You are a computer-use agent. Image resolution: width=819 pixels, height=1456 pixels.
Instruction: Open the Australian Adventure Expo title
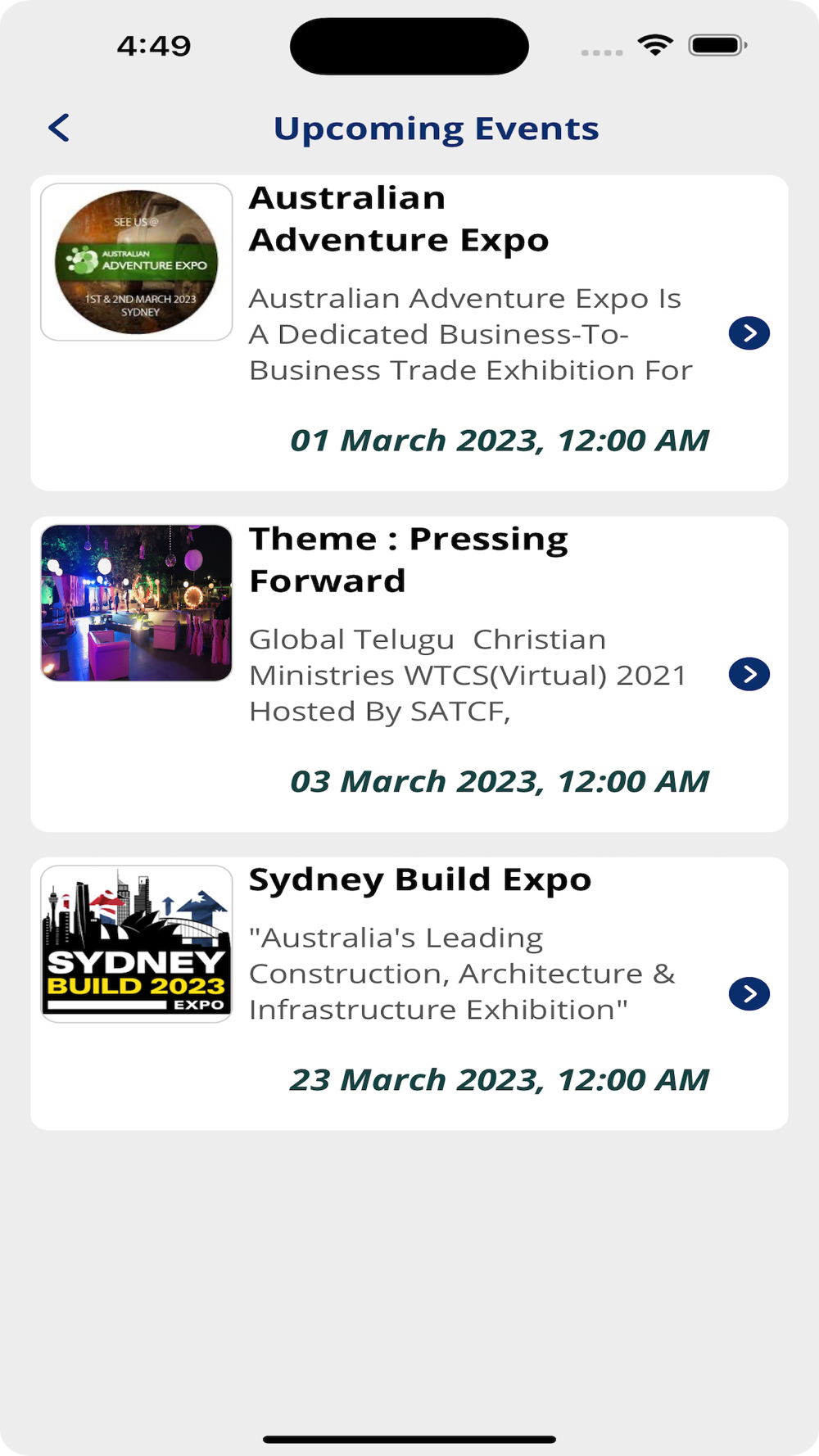click(x=398, y=219)
